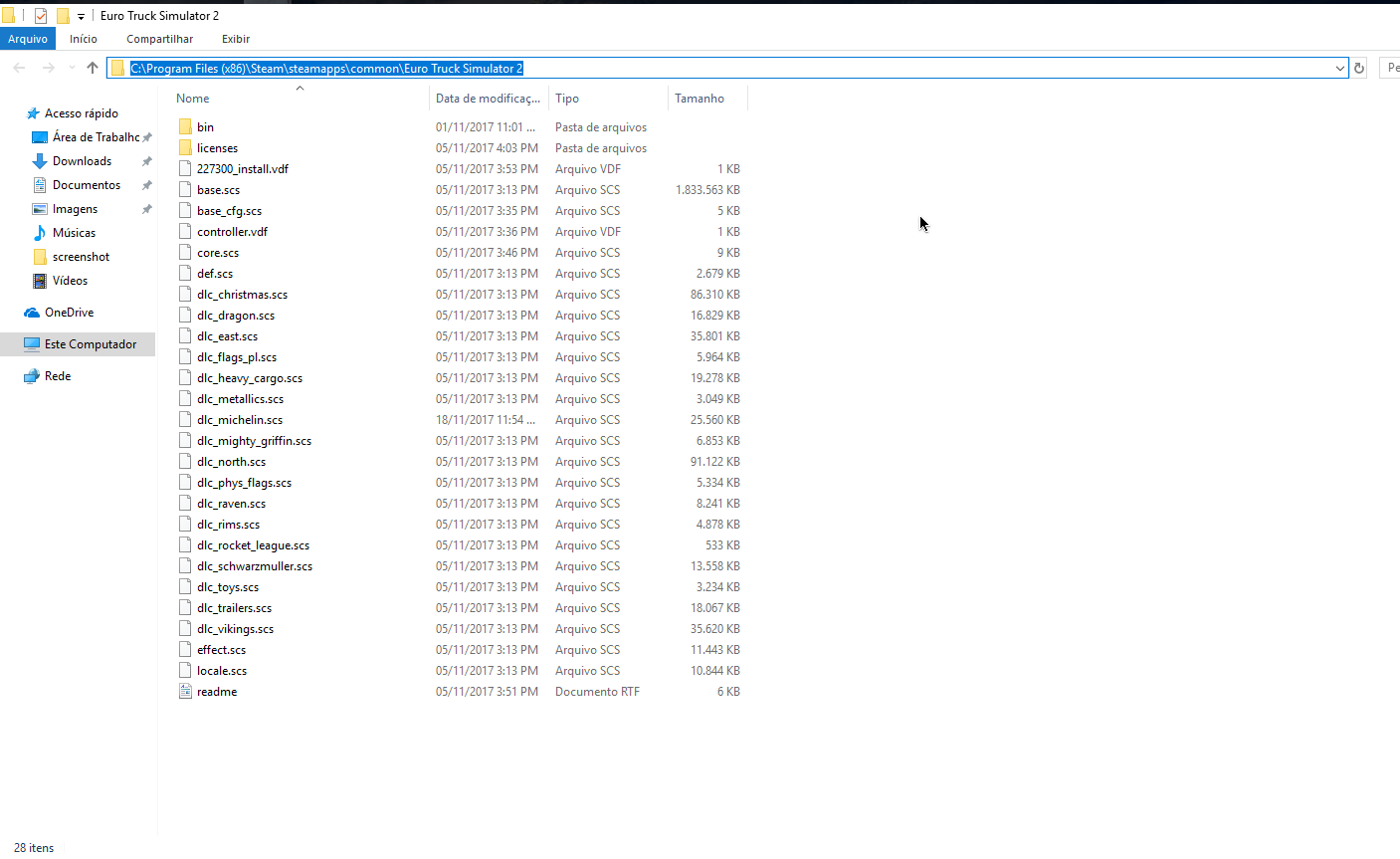Select the effect.scs file name
This screenshot has height=859, width=1400.
[x=221, y=649]
